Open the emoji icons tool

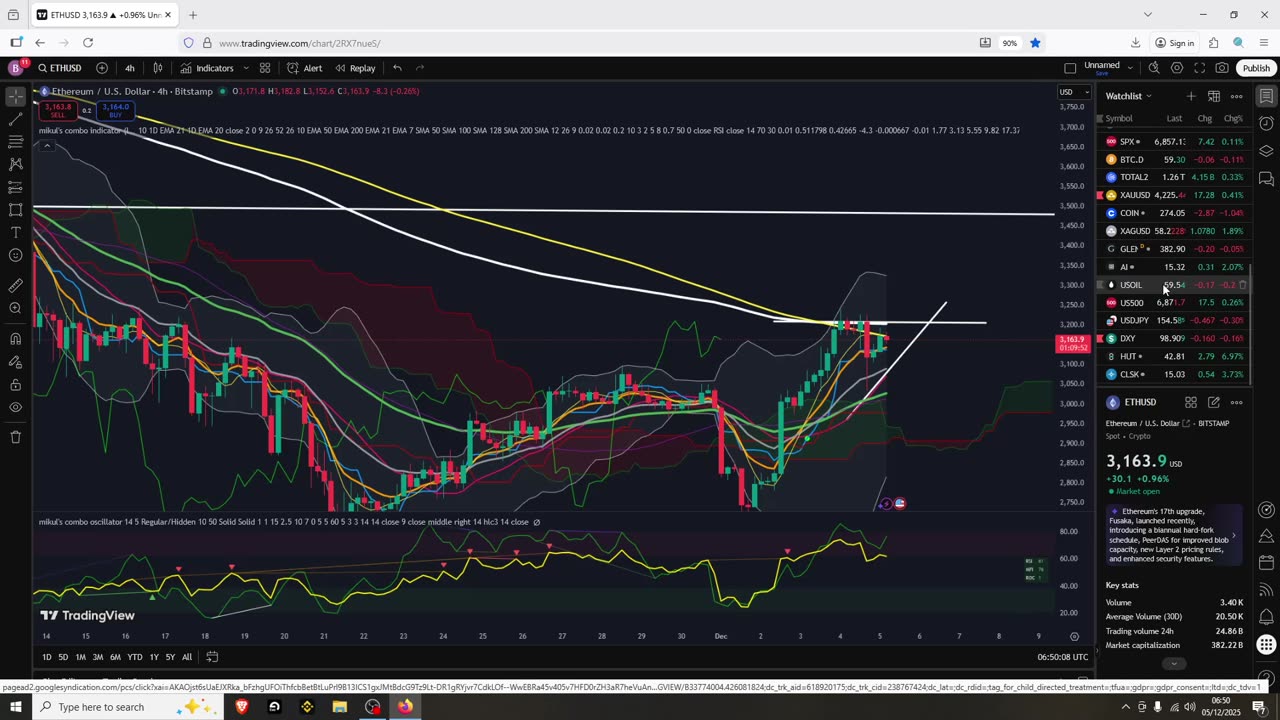pyautogui.click(x=15, y=256)
